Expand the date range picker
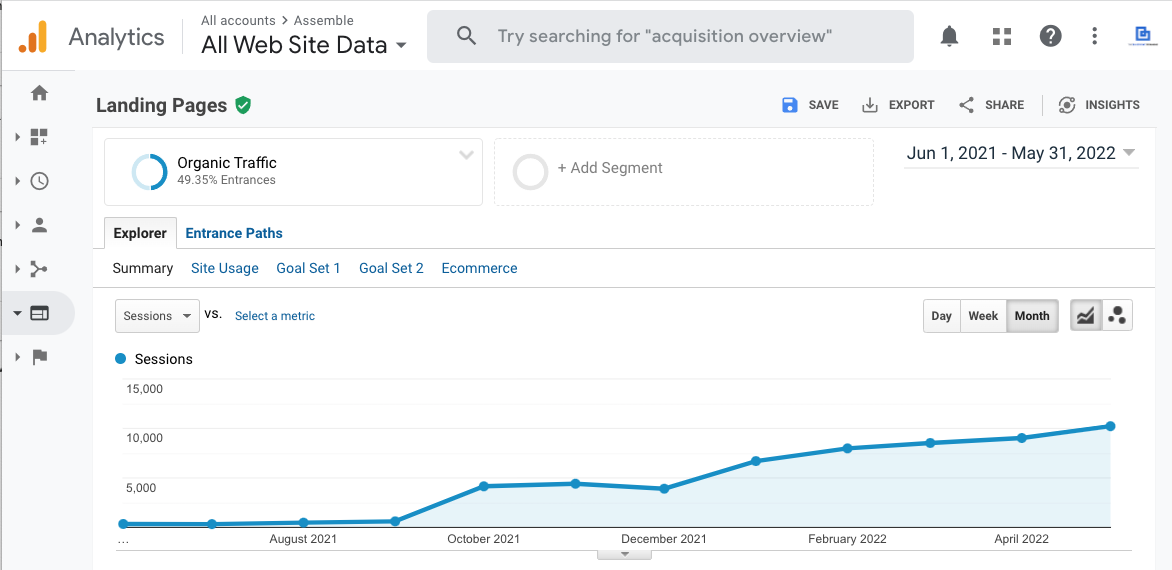Viewport: 1172px width, 570px height. pos(1021,153)
